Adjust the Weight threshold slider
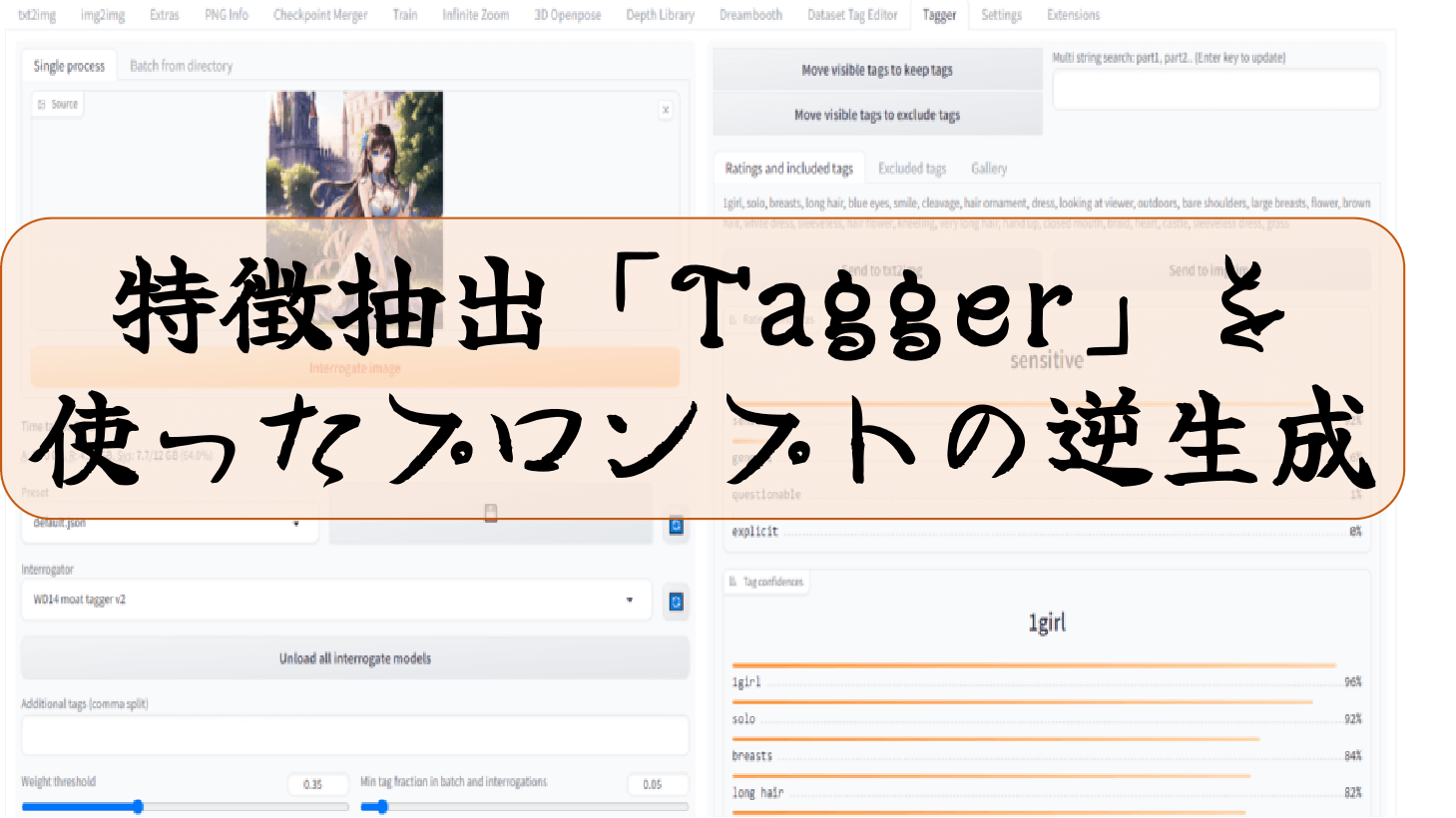Screen dimensions: 1456x818 tap(185, 806)
